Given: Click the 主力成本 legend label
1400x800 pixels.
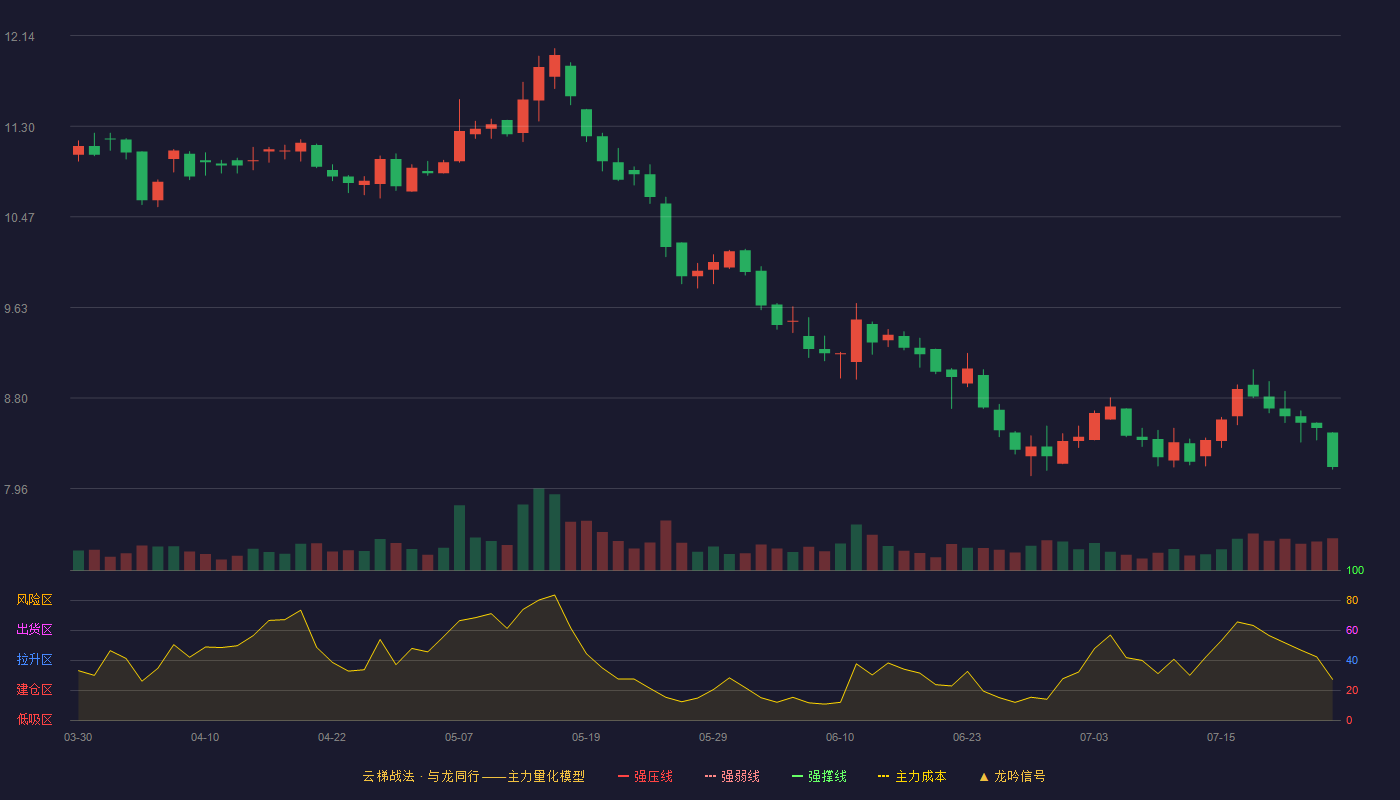Looking at the screenshot, I should click(920, 776).
